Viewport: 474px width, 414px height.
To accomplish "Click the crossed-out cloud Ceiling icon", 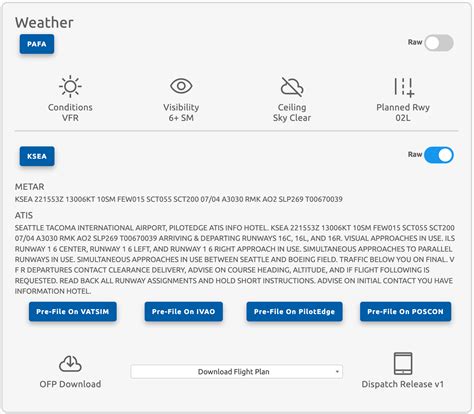I will point(292,87).
